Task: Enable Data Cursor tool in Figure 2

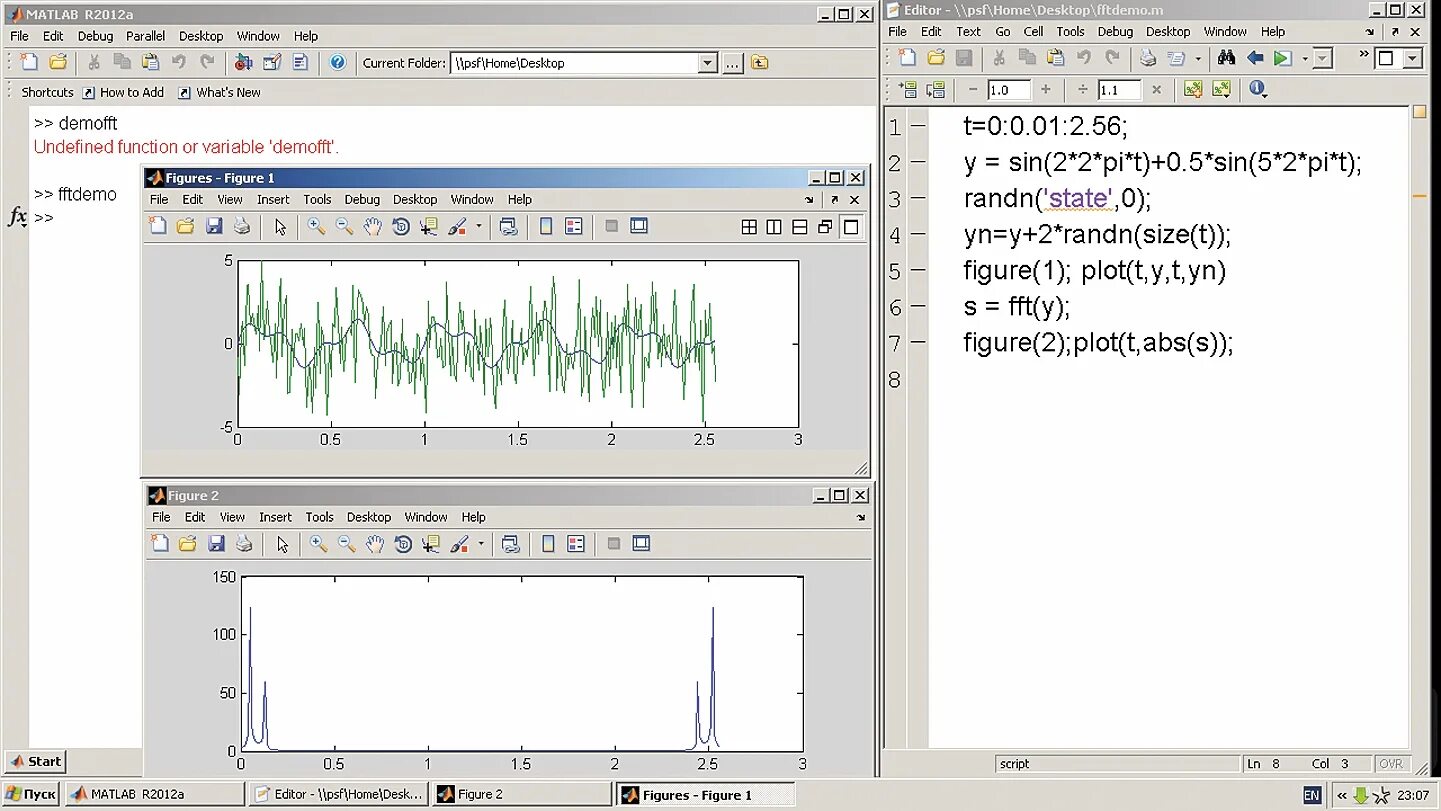Action: (431, 544)
